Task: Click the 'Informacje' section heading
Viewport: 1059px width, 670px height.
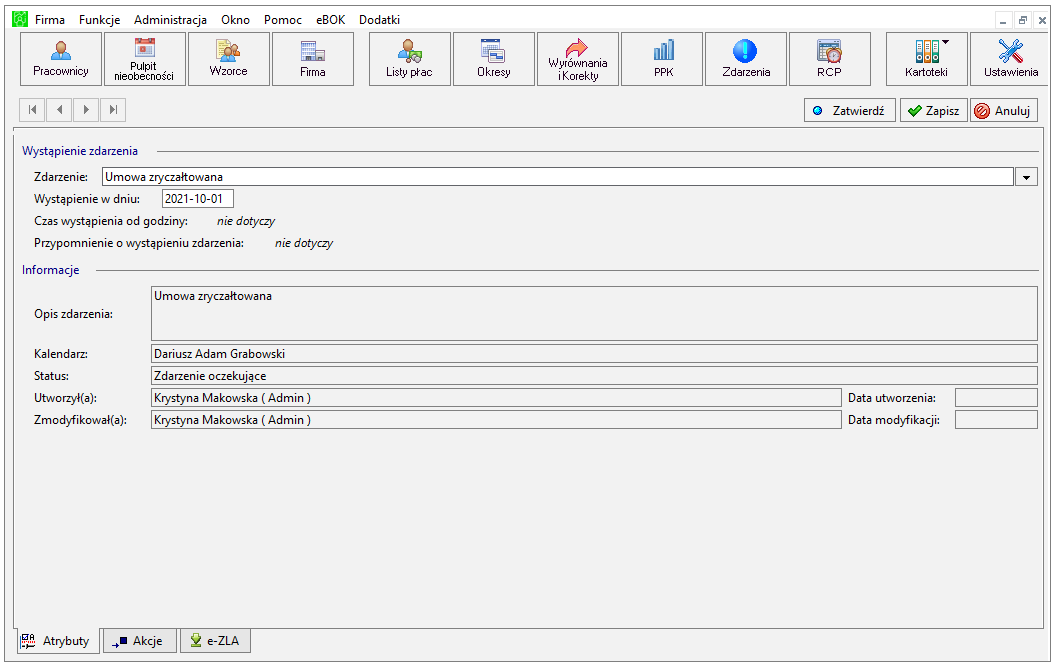Action: [51, 269]
